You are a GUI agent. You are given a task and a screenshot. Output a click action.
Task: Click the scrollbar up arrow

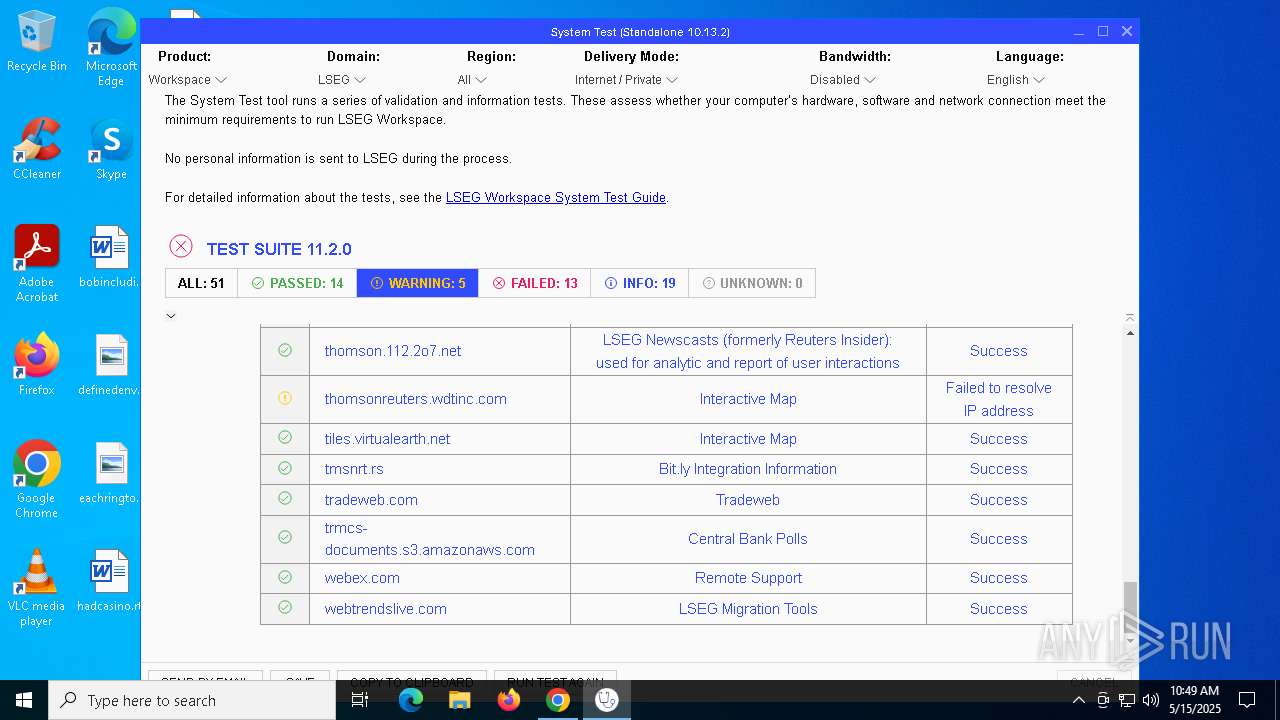pos(1130,333)
